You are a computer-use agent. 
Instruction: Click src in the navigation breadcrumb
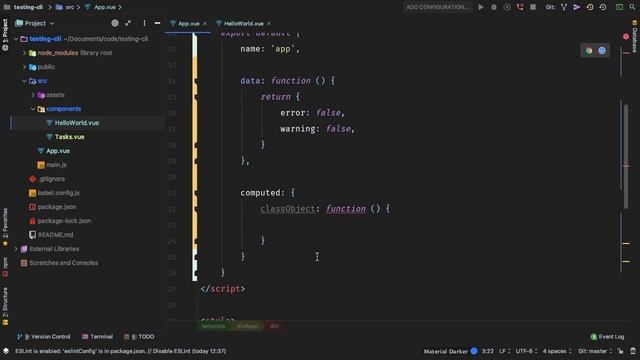click(x=70, y=7)
